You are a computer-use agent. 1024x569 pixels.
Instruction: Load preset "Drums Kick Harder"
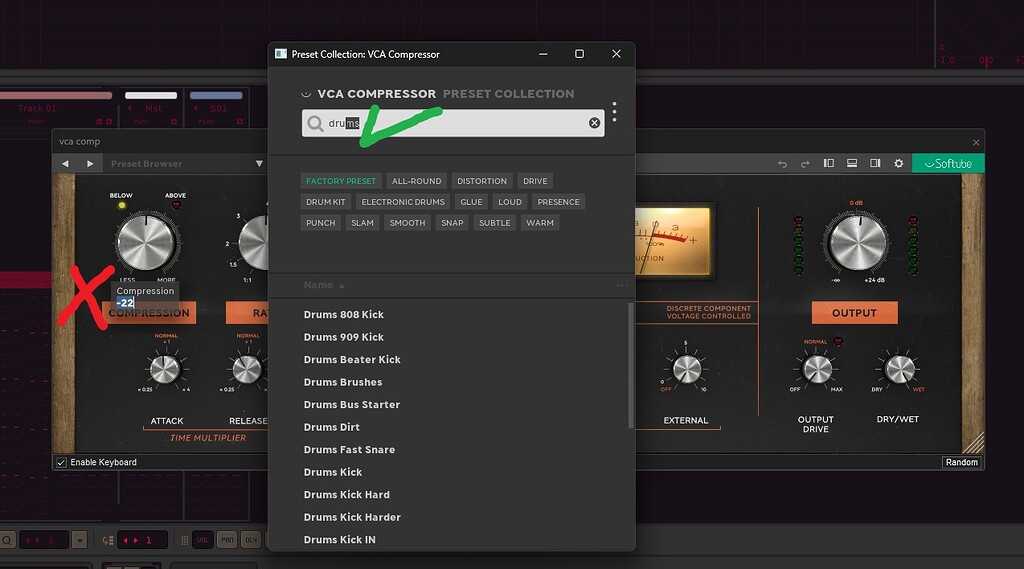tap(352, 517)
